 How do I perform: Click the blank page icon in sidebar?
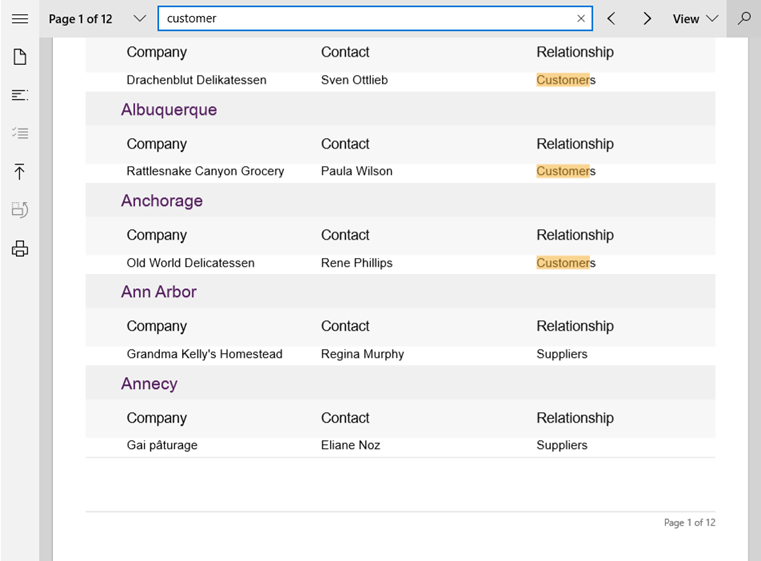19,57
